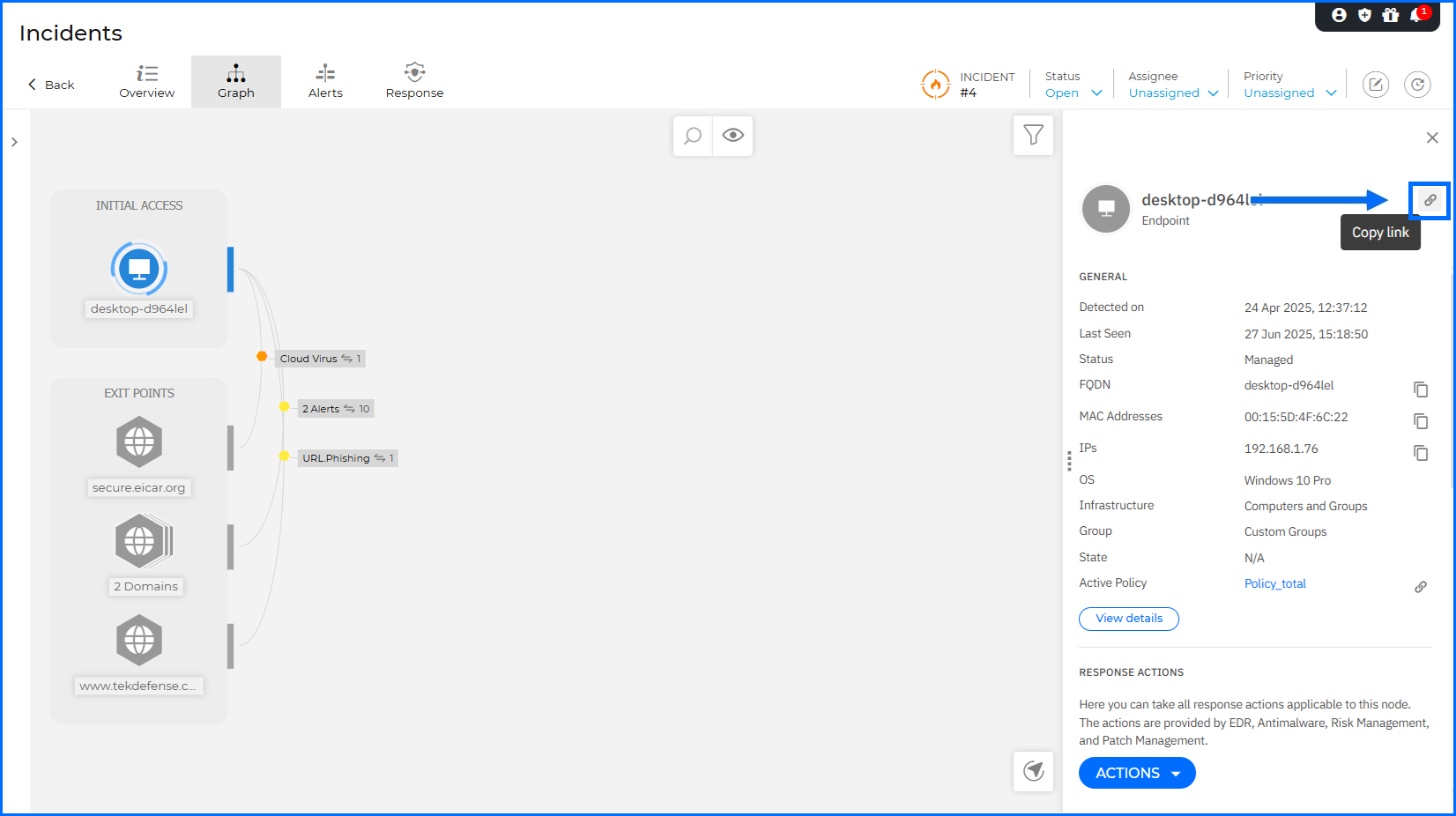This screenshot has height=816, width=1456.
Task: Open the Policy_total link
Action: (1274, 583)
